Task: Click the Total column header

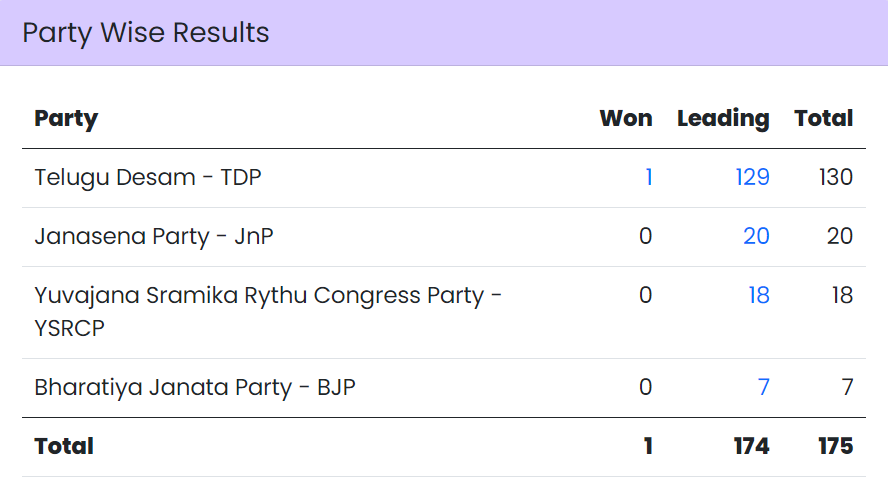Action: tap(823, 119)
